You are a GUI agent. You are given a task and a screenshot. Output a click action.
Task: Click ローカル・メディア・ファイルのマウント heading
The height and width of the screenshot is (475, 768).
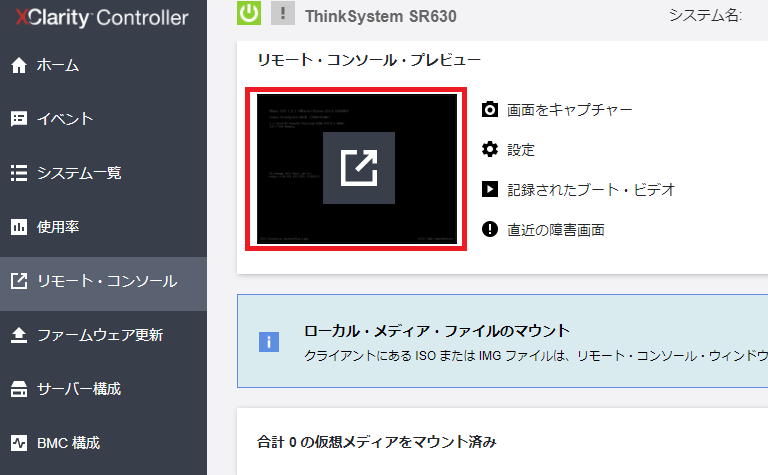437,331
